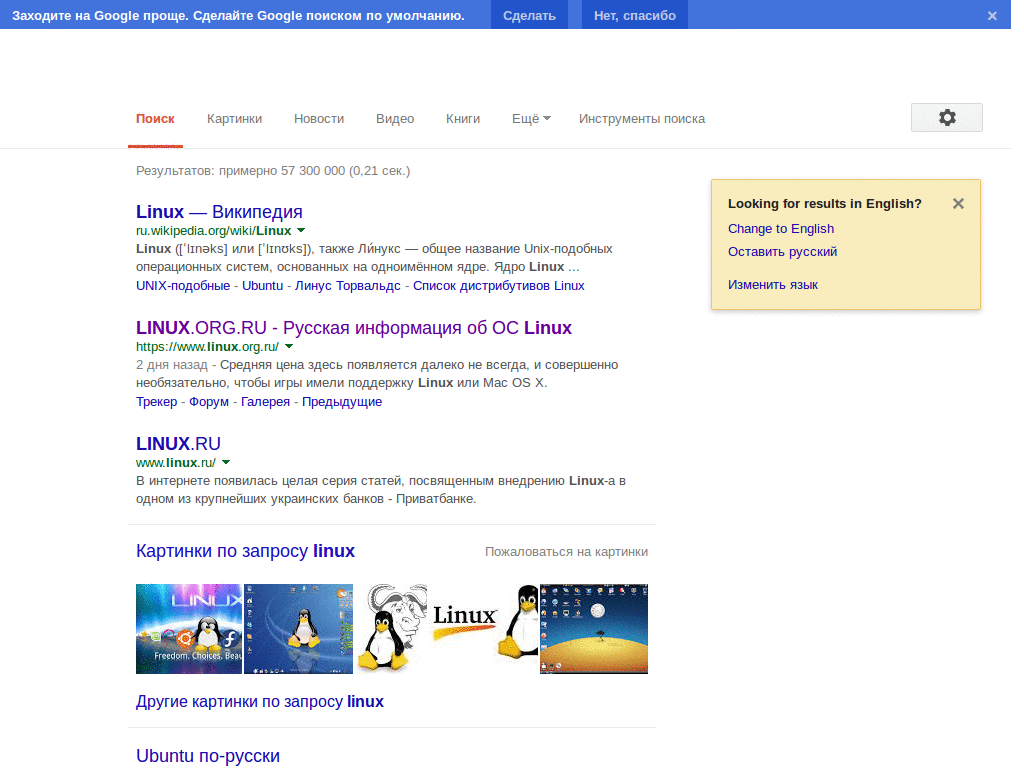Open the Линус Торвальдс sitelink
Image resolution: width=1024 pixels, height=768 pixels.
click(347, 285)
